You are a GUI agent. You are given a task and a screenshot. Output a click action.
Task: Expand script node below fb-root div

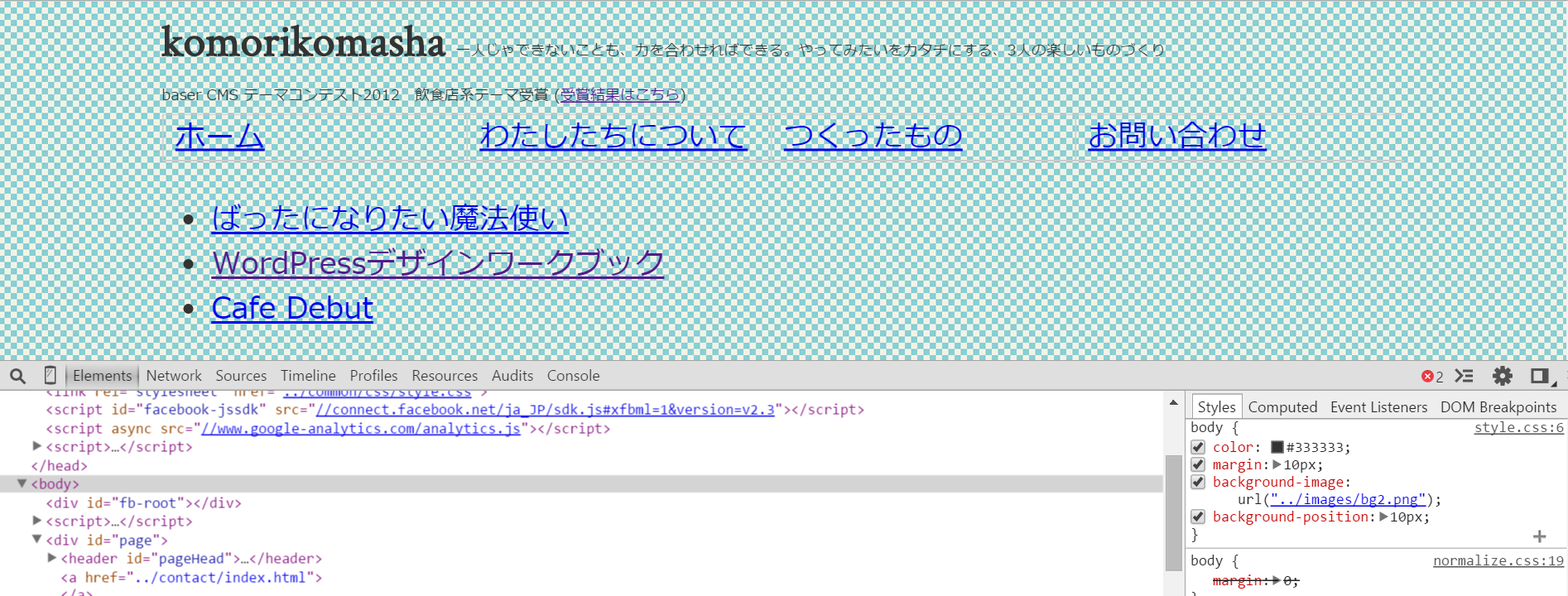pyautogui.click(x=37, y=521)
